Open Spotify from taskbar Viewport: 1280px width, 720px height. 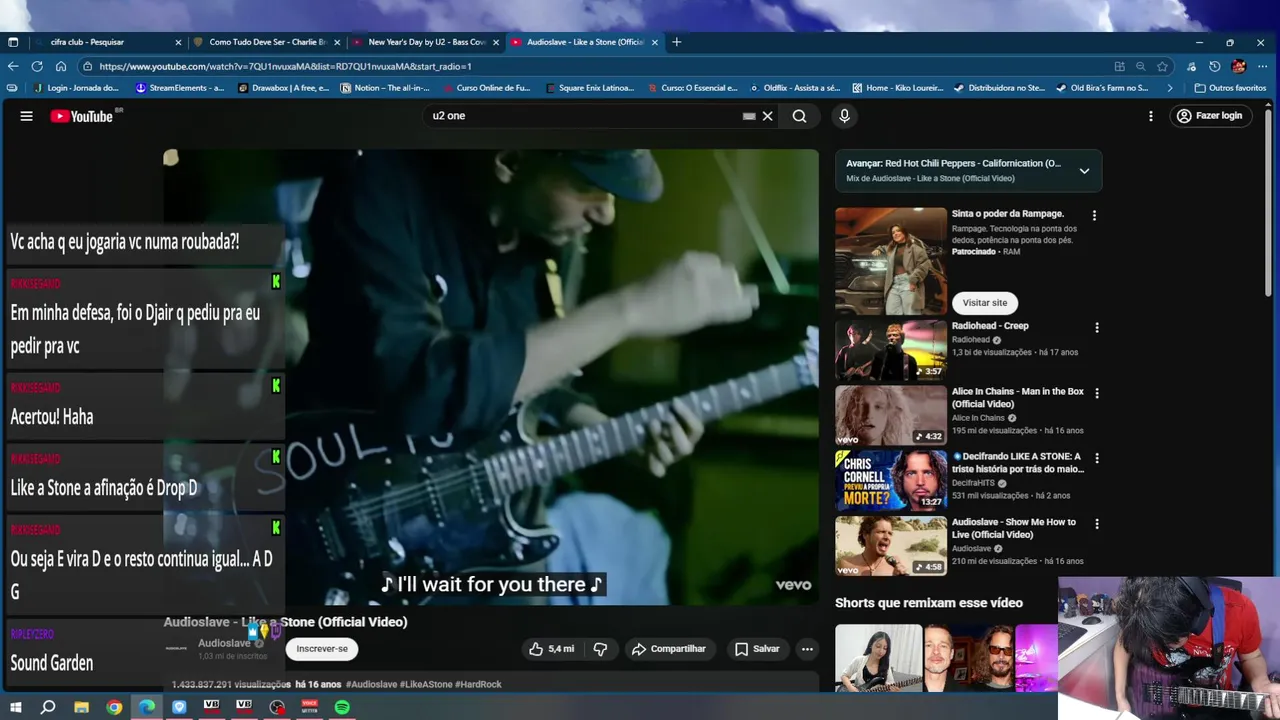pyautogui.click(x=342, y=707)
